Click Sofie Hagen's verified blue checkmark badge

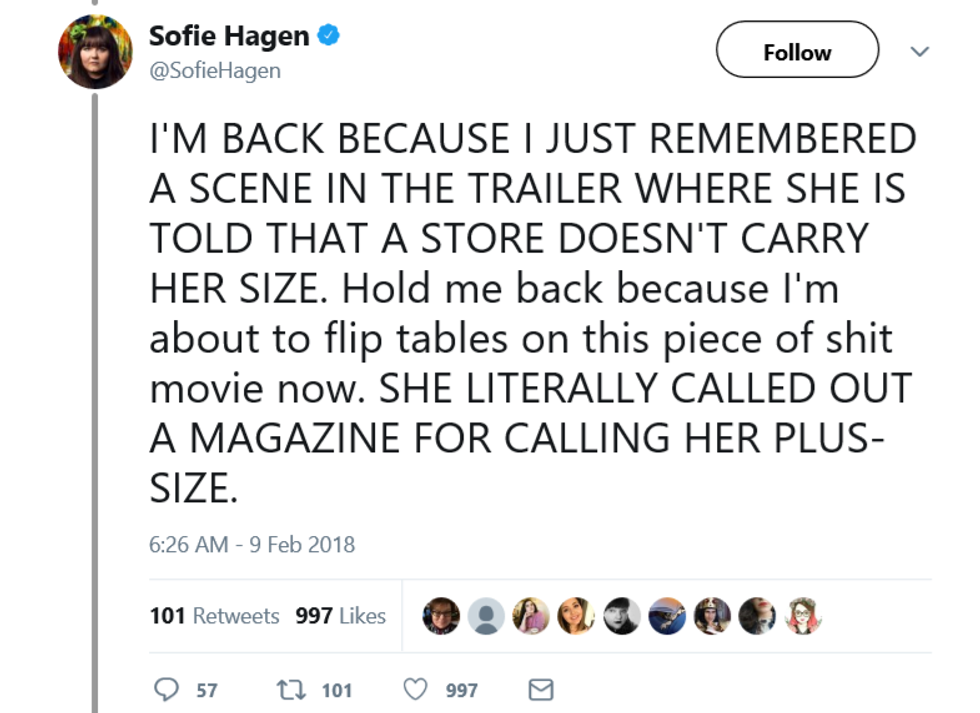click(328, 34)
